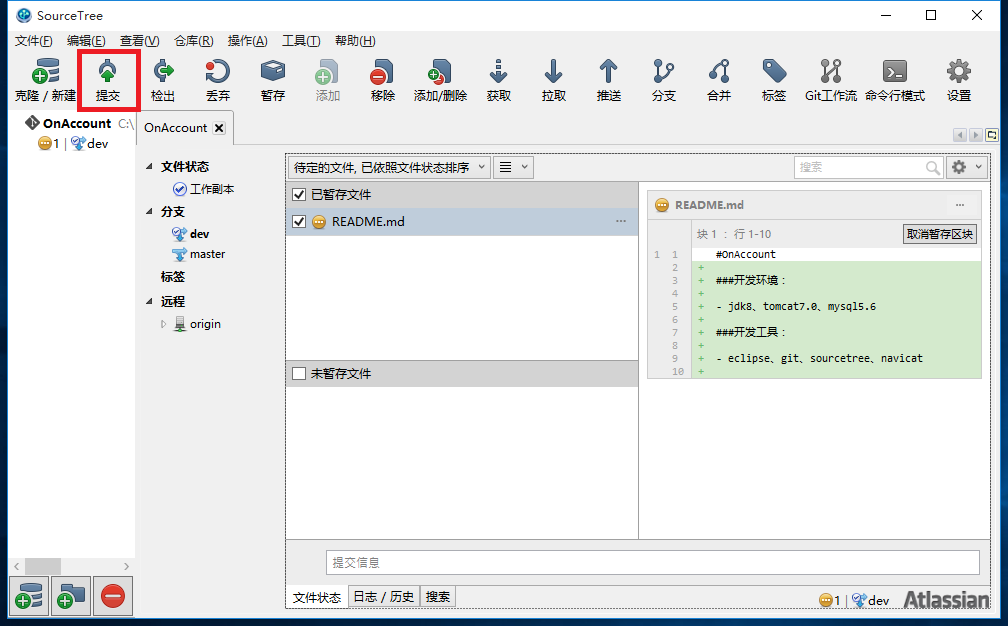
Task: Open the 帮助(H) menu
Action: pyautogui.click(x=355, y=40)
